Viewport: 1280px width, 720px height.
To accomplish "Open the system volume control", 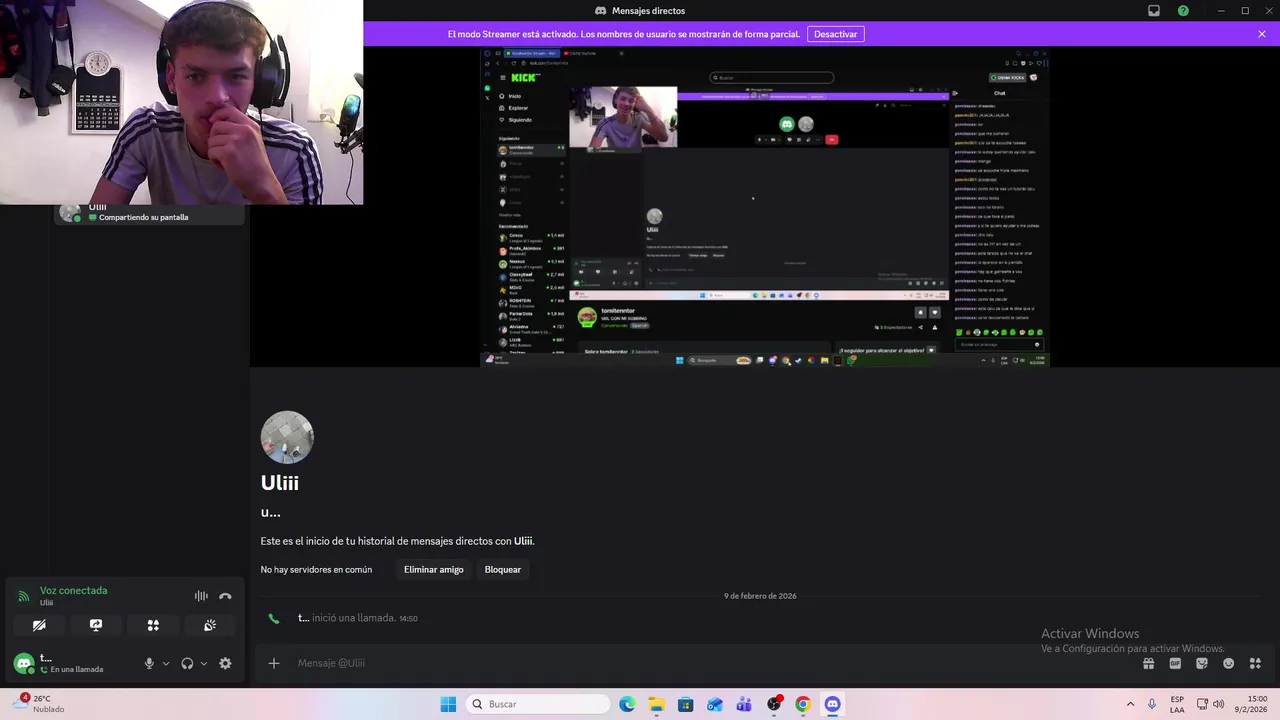I will pos(1218,704).
